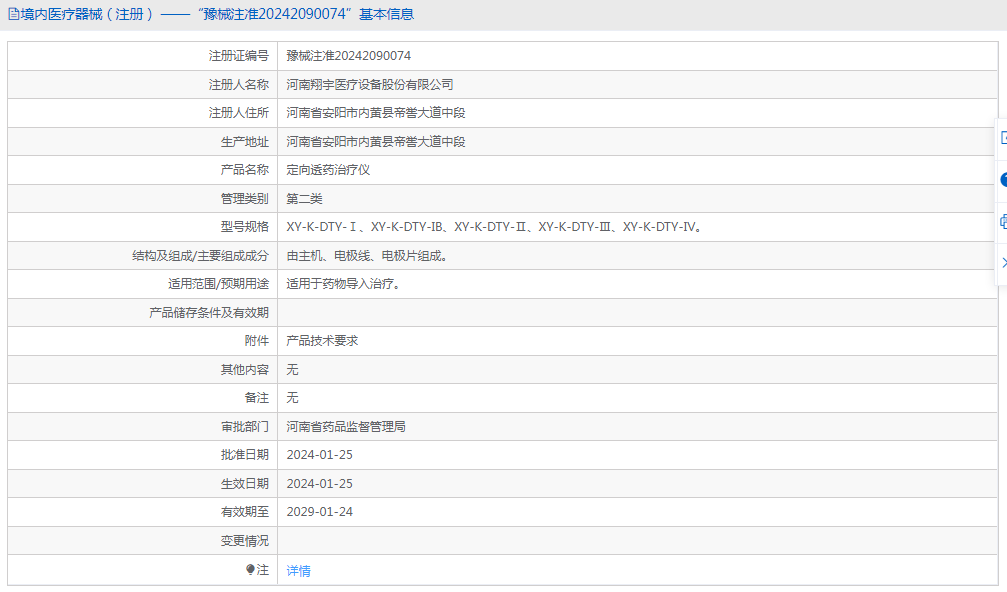
Task: Click the 附件 row label
Action: 257,341
